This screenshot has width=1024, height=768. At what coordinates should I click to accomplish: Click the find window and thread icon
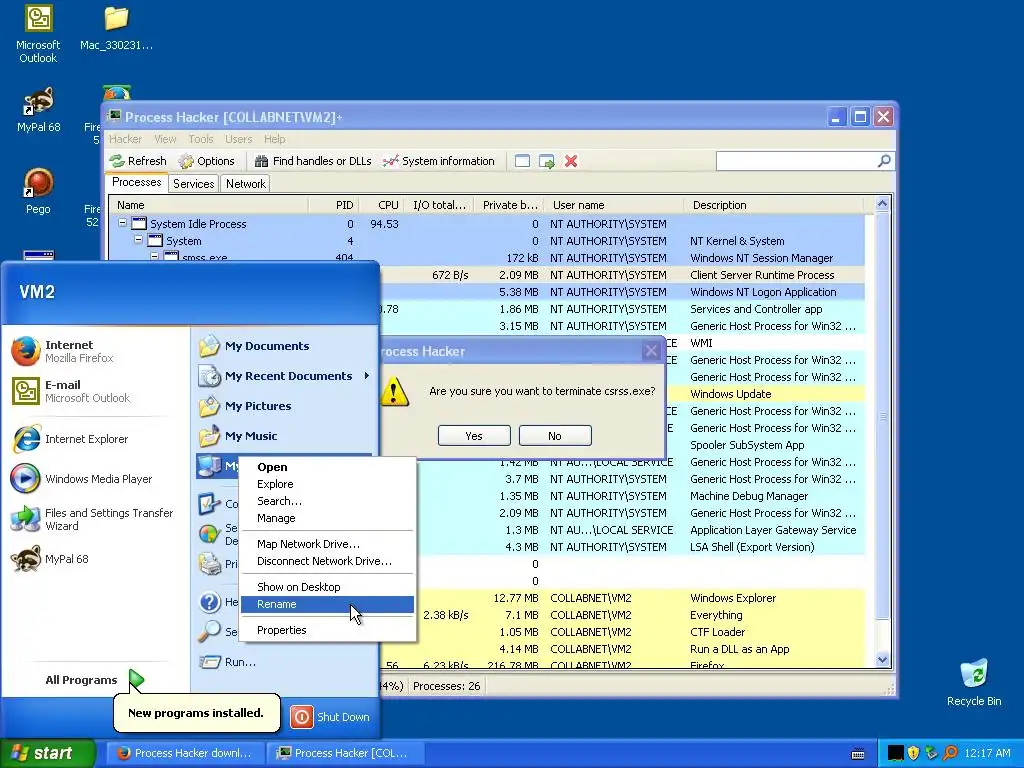[x=547, y=161]
